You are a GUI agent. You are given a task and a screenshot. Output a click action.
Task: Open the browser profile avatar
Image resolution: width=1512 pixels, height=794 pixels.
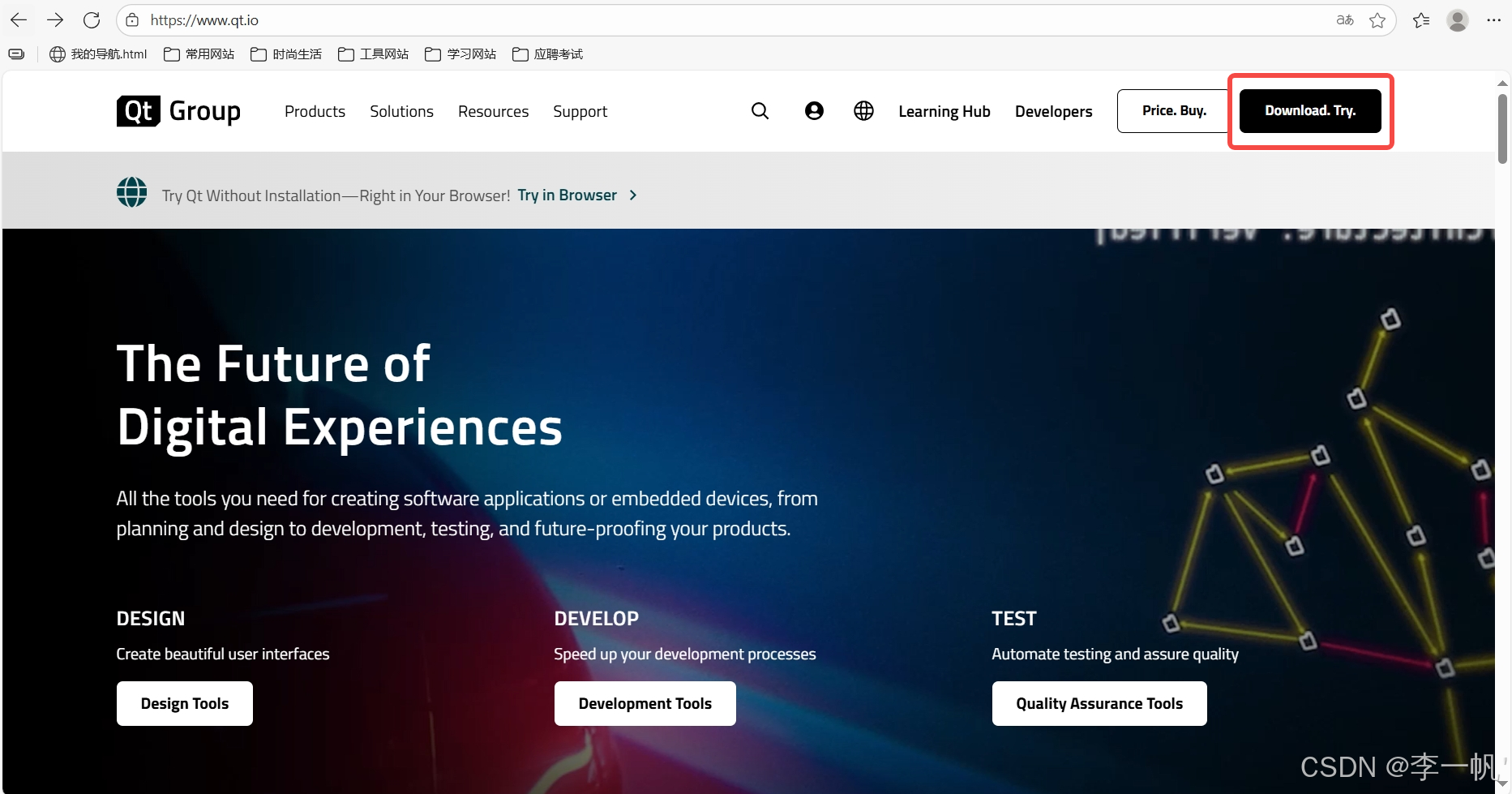(x=1458, y=20)
